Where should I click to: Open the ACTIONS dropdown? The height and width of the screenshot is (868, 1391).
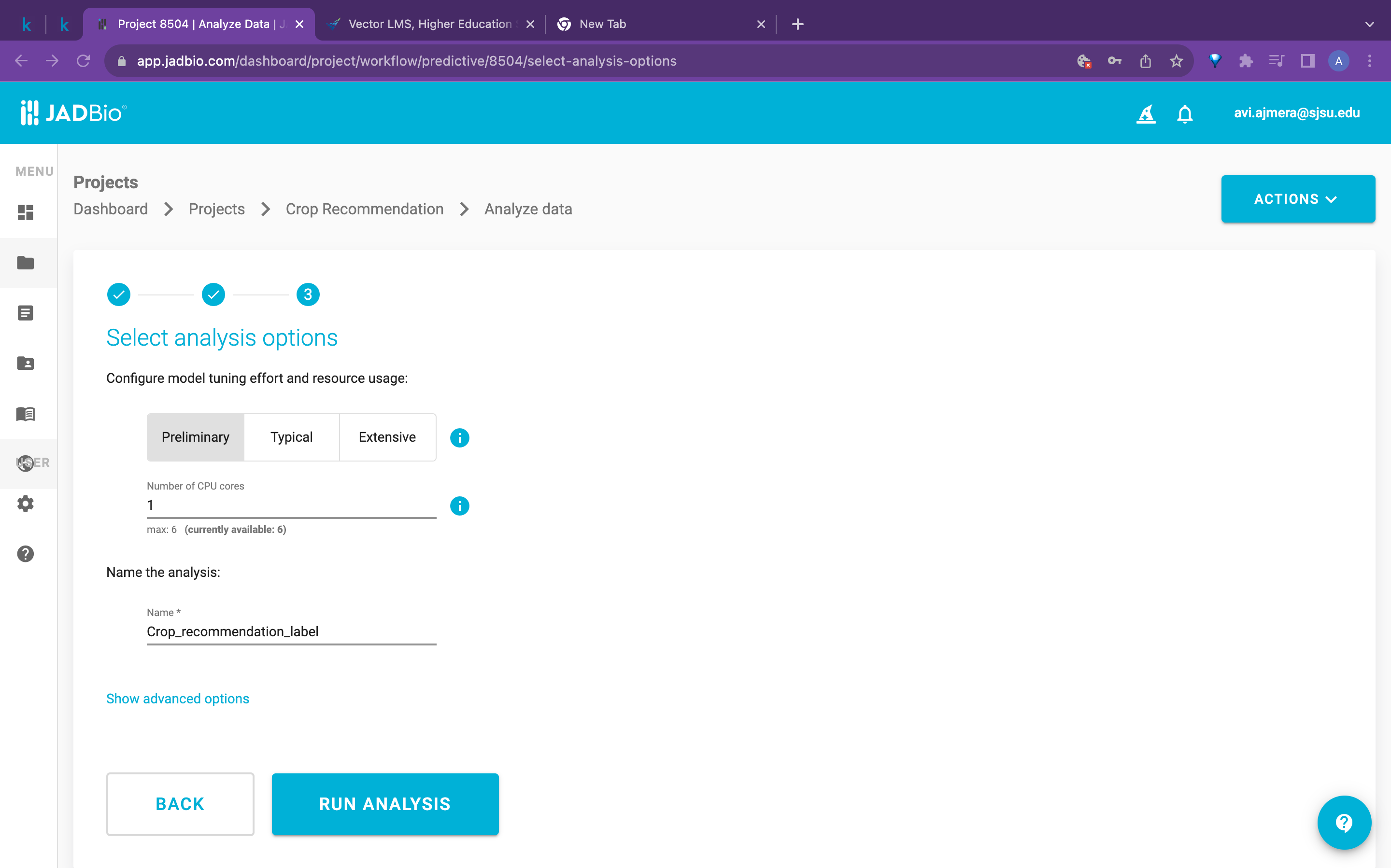(x=1298, y=199)
